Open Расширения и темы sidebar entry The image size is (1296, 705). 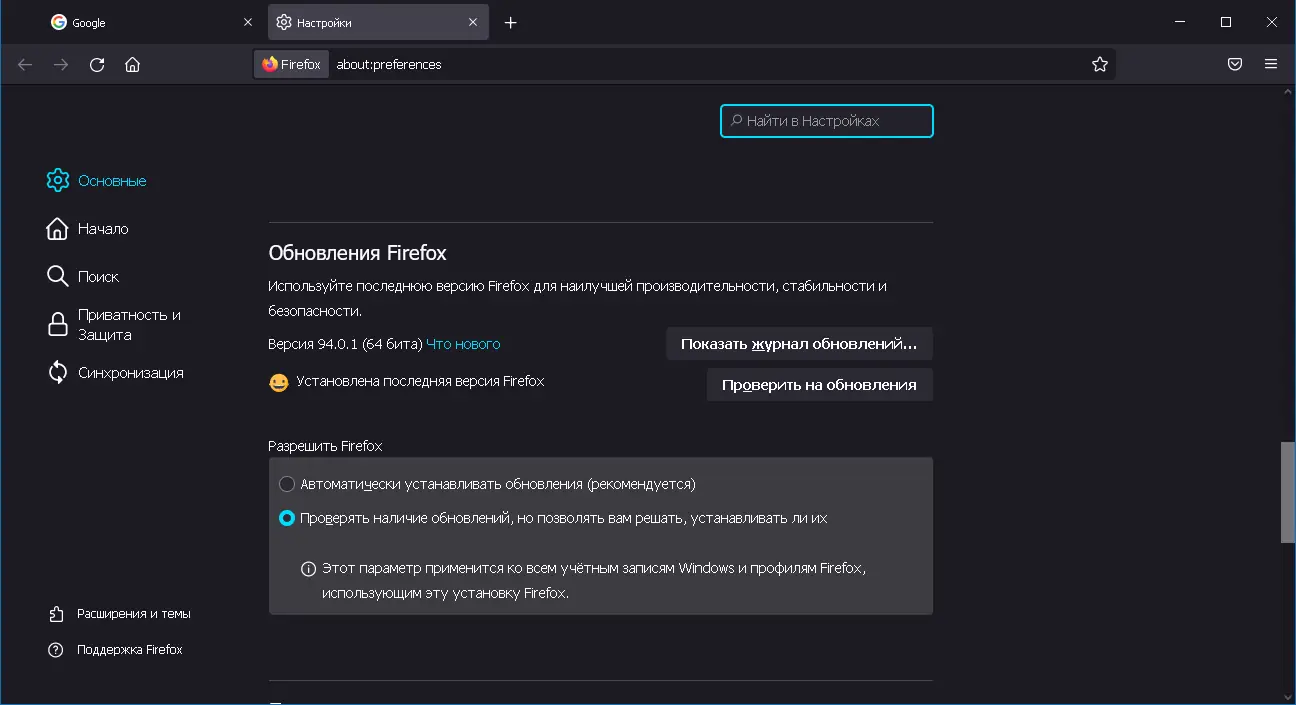tap(133, 613)
